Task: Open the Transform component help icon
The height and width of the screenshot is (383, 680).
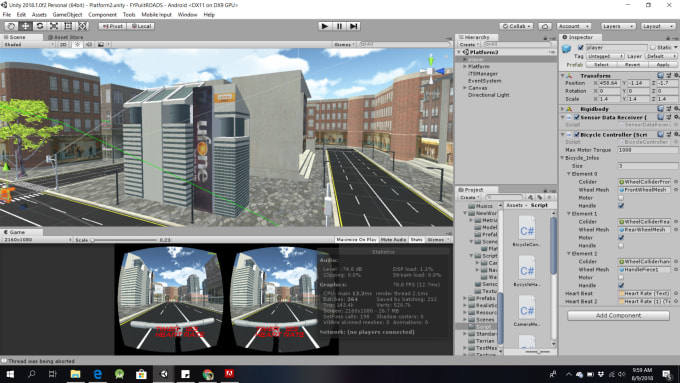Action: 660,75
